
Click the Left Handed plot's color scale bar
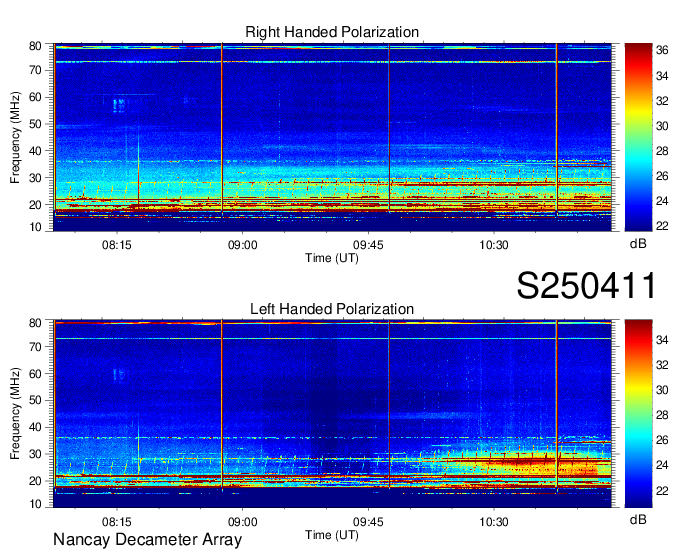(x=638, y=414)
